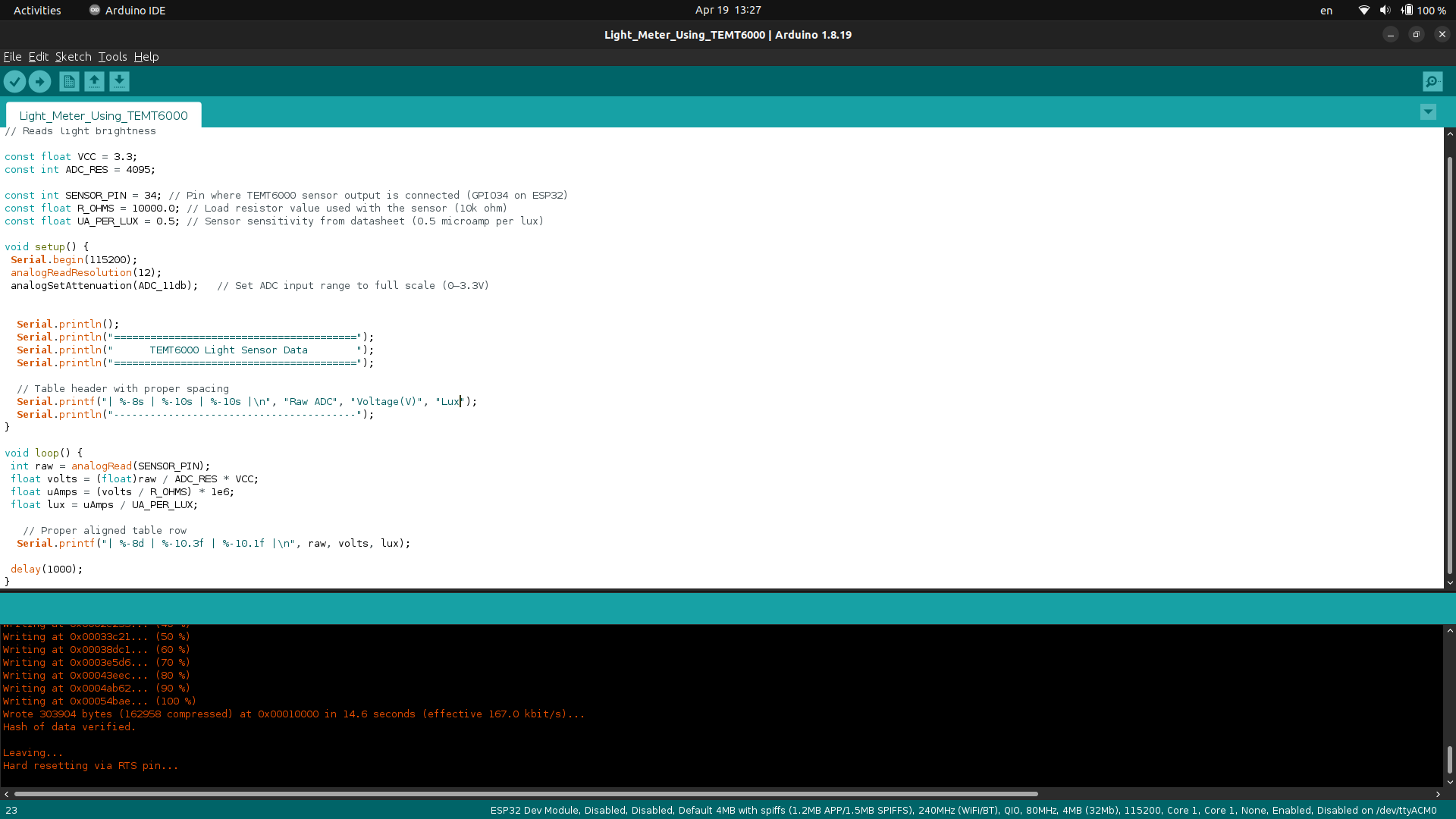Click 'Writing at 0x00054bae... (100 %)' line
1456x819 pixels.
[99, 701]
